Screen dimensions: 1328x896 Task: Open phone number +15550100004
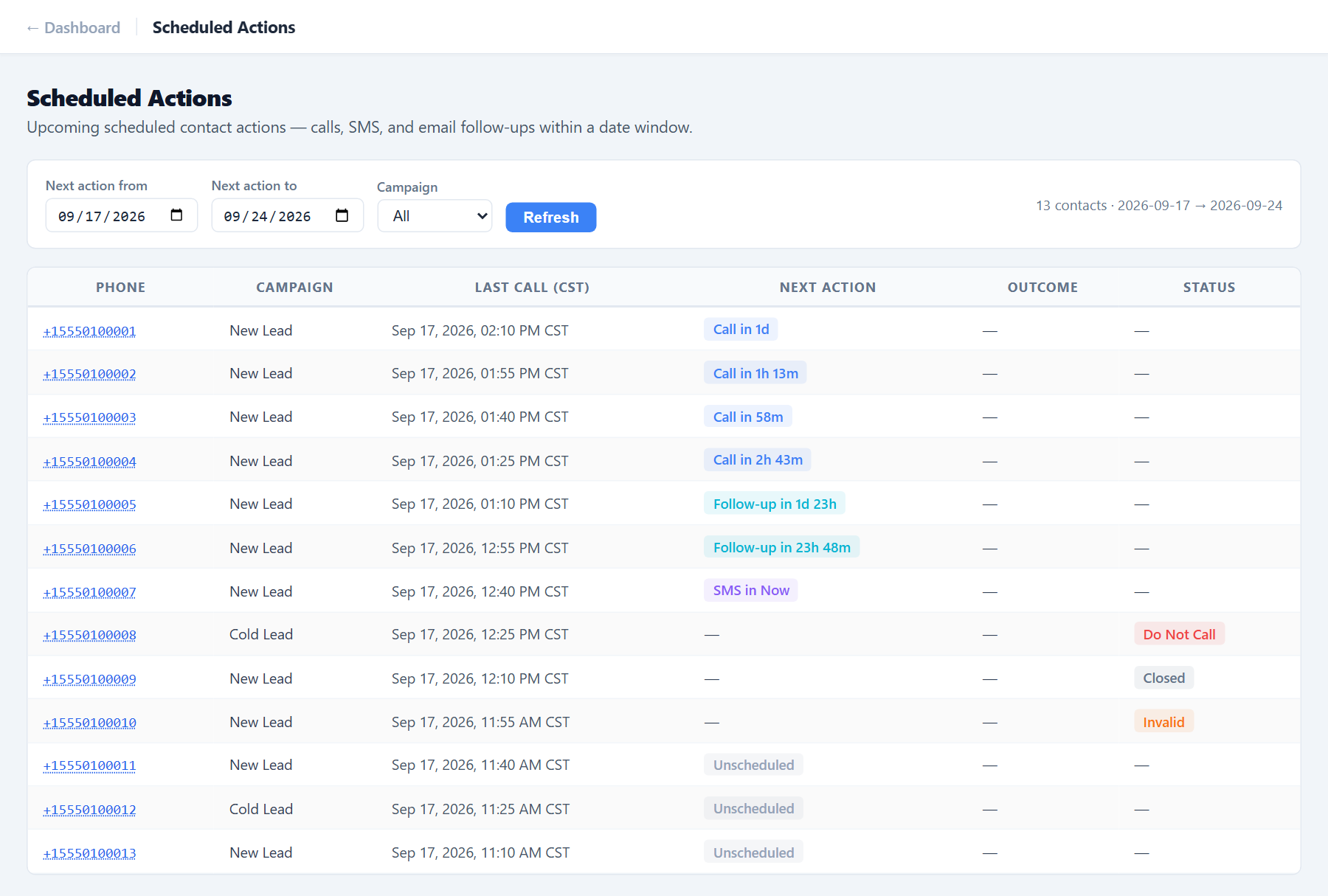pos(89,462)
